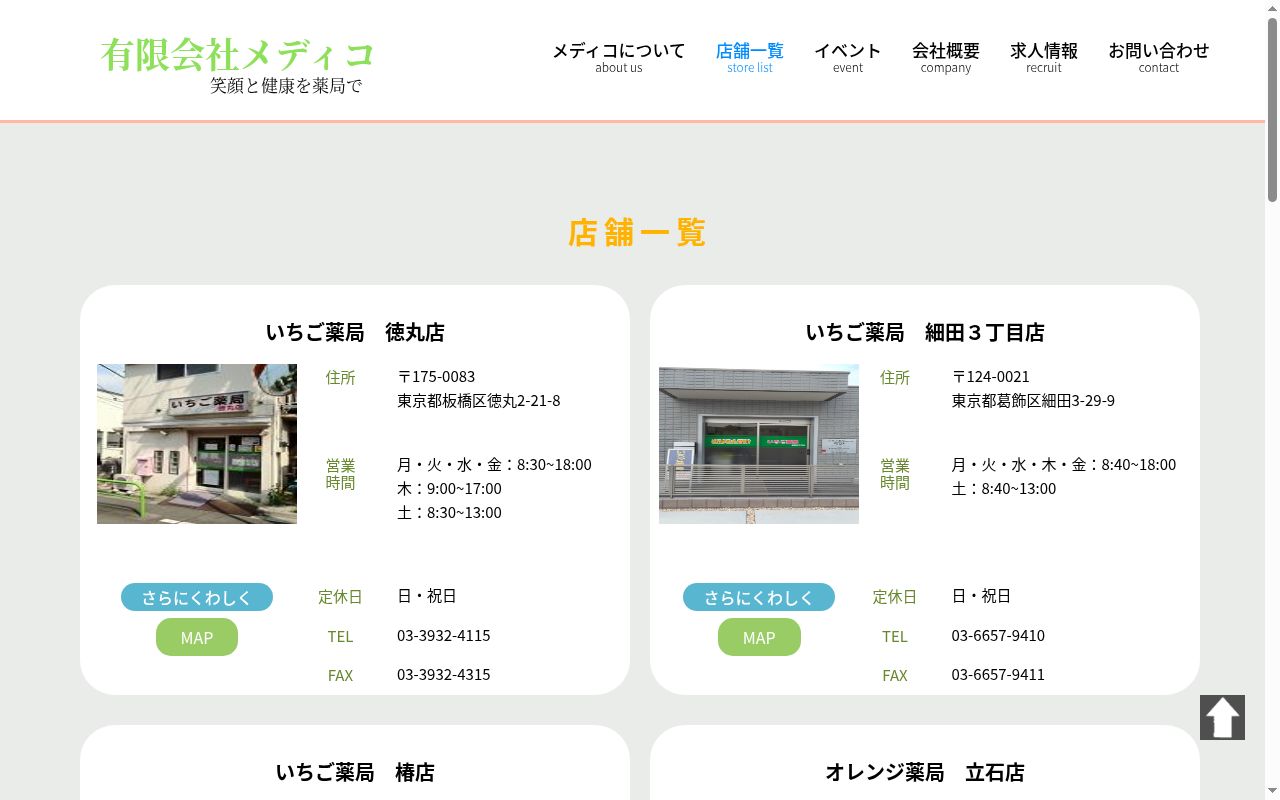The width and height of the screenshot is (1280, 800).
Task: Click phone number 03-3932-4115
Action: tap(444, 635)
